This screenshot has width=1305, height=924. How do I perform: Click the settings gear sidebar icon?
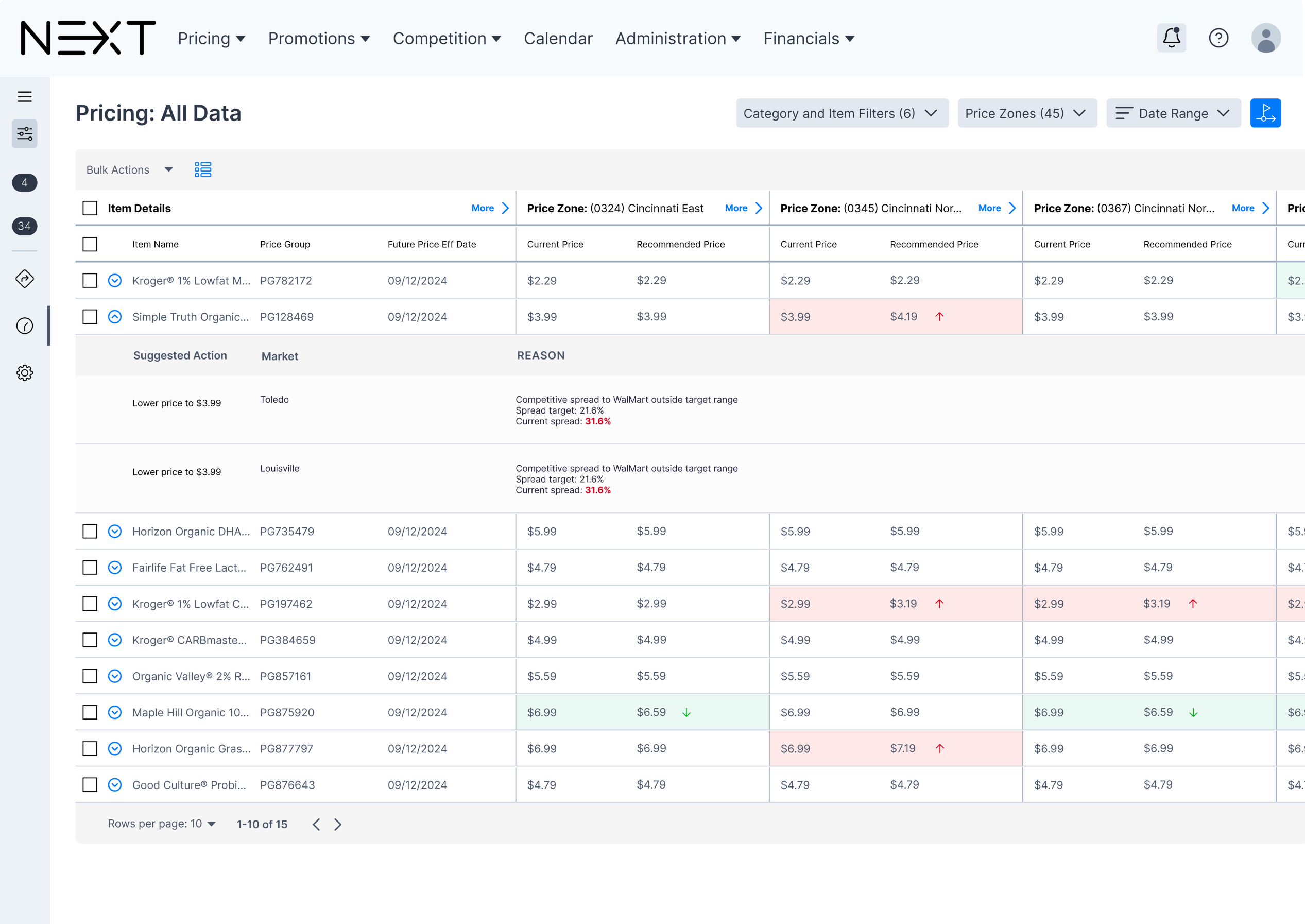tap(24, 373)
